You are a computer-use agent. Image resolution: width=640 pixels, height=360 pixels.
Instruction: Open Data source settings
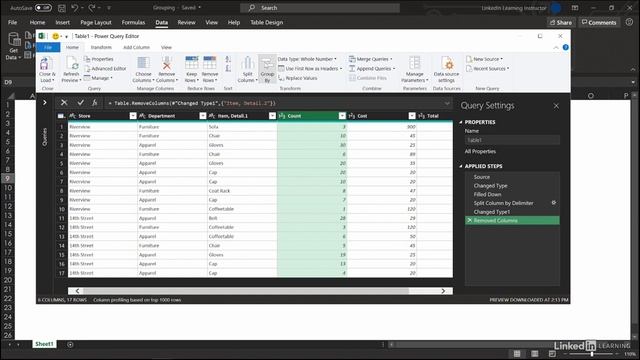coord(447,69)
